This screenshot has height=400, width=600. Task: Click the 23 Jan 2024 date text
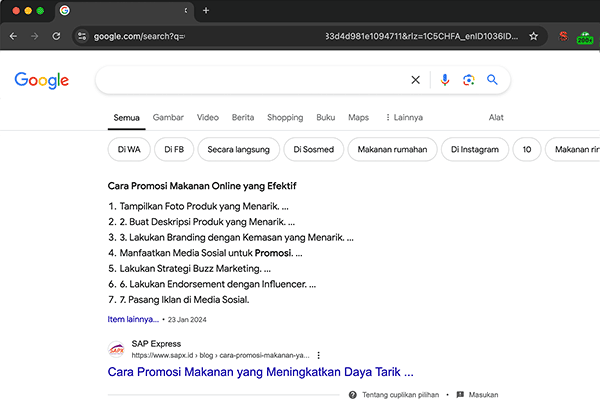(187, 320)
